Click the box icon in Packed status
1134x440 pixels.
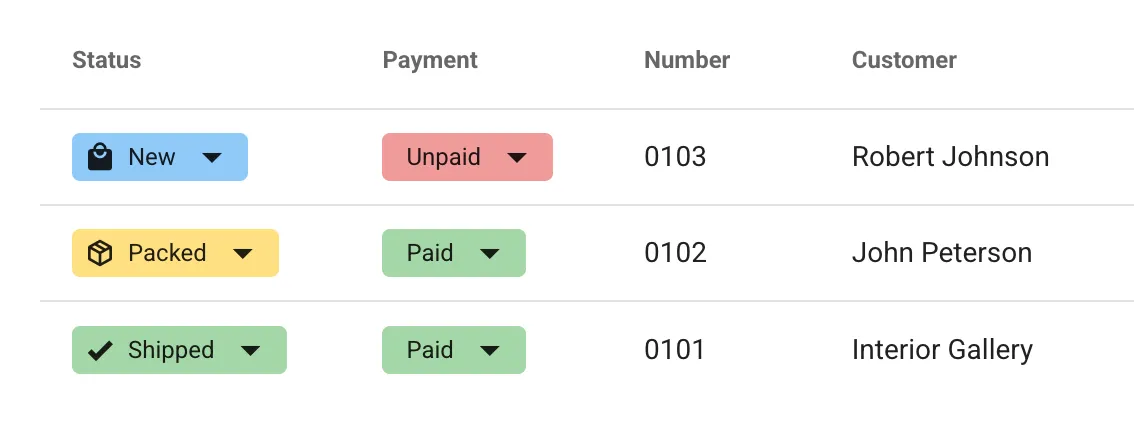pyautogui.click(x=100, y=253)
